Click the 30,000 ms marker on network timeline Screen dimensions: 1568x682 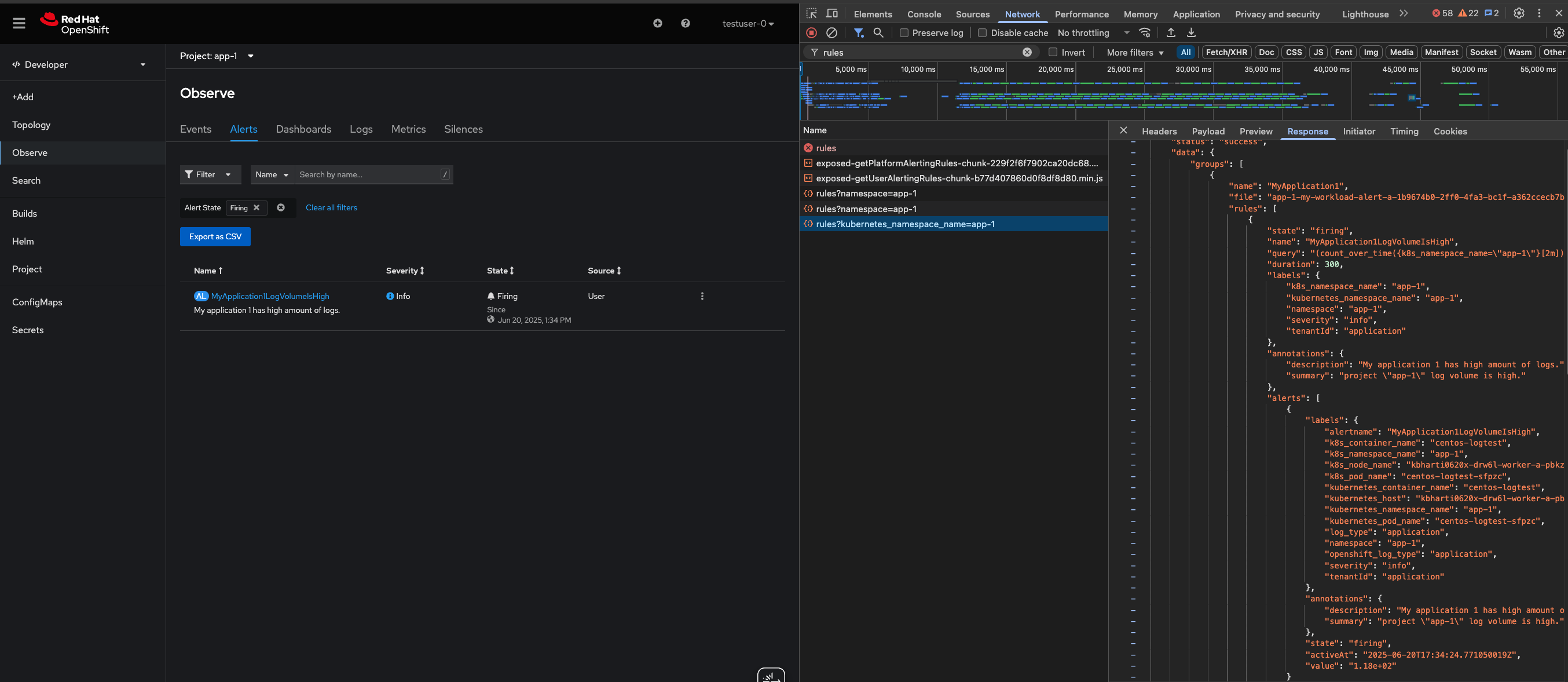pos(1192,70)
